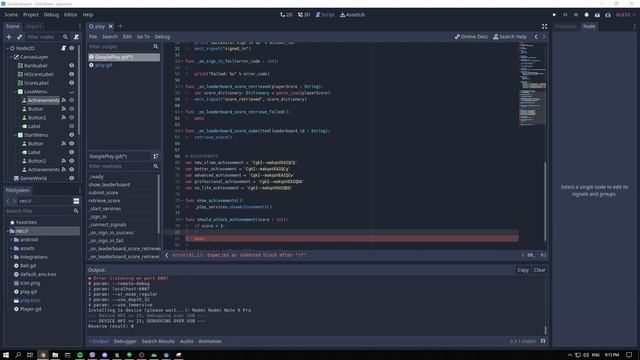
Task: Toggle GameWorld node visibility
Action: click(72, 178)
